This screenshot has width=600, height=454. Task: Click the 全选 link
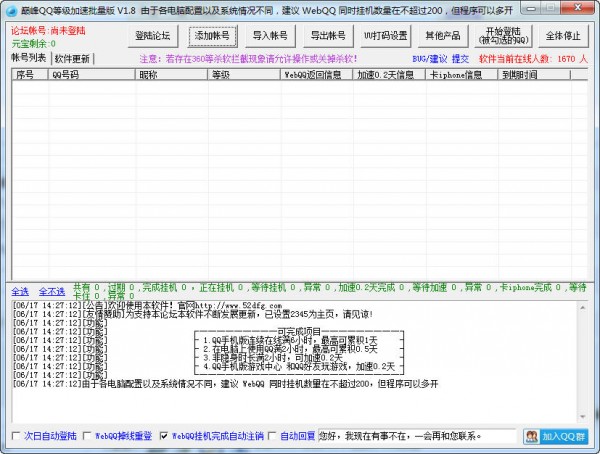[x=20, y=292]
